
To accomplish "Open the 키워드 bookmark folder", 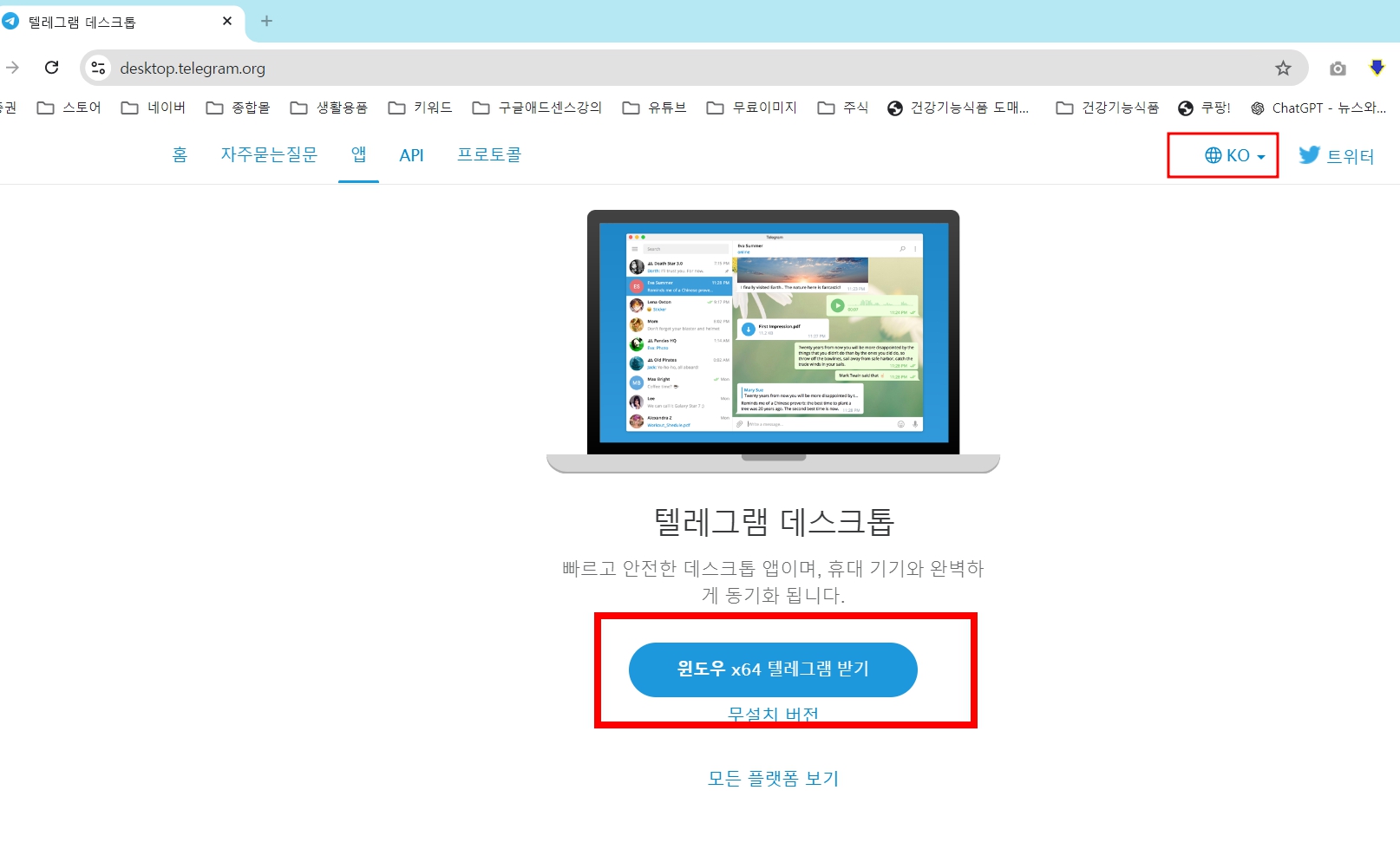I will (x=421, y=108).
